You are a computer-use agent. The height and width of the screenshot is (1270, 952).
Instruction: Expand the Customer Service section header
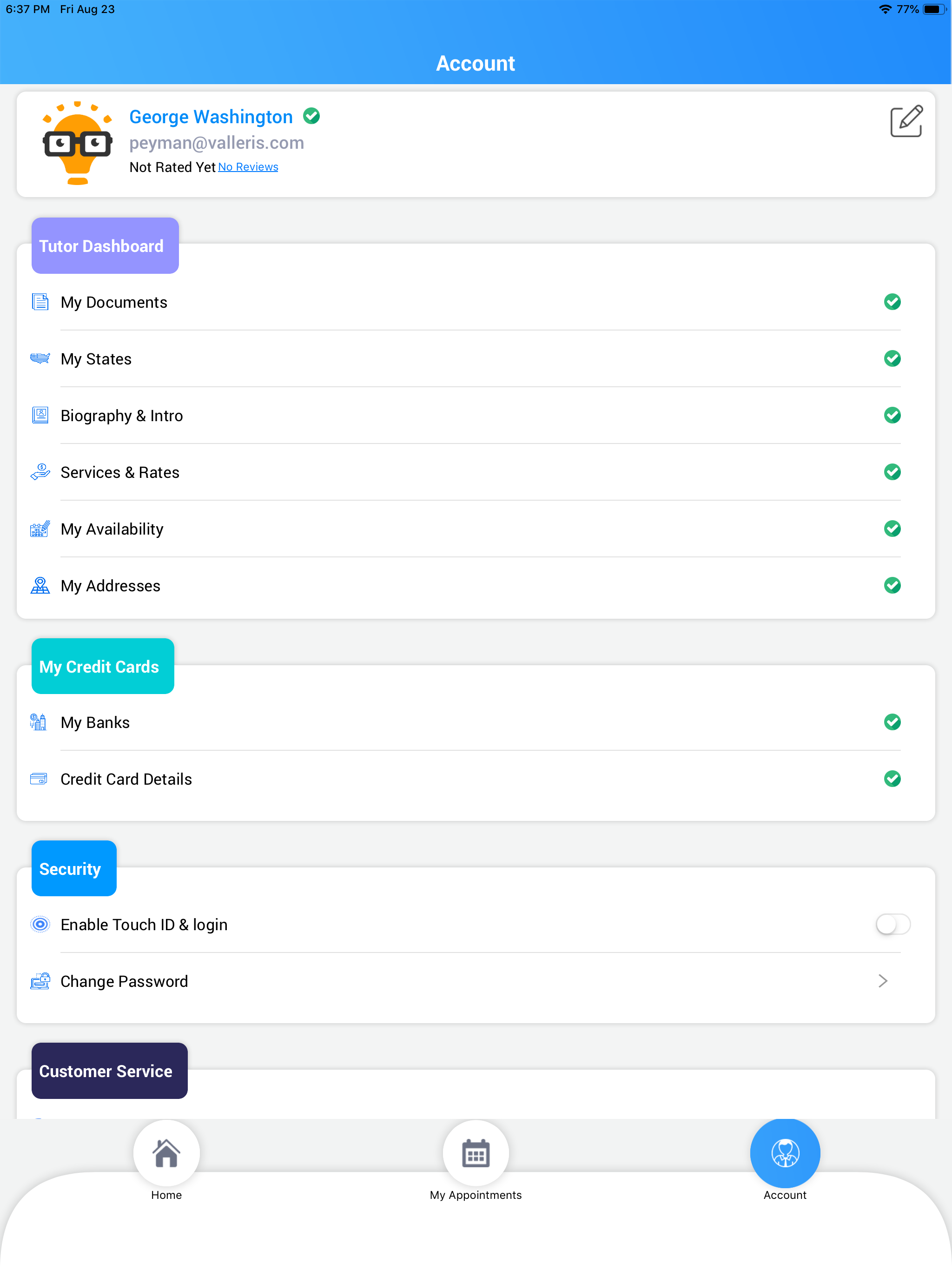click(x=109, y=1070)
